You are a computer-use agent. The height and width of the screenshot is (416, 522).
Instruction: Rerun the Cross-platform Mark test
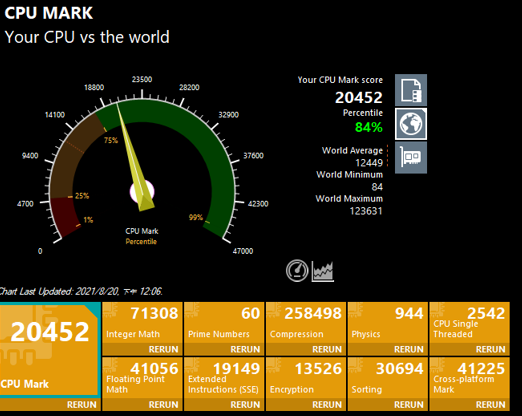tap(490, 405)
